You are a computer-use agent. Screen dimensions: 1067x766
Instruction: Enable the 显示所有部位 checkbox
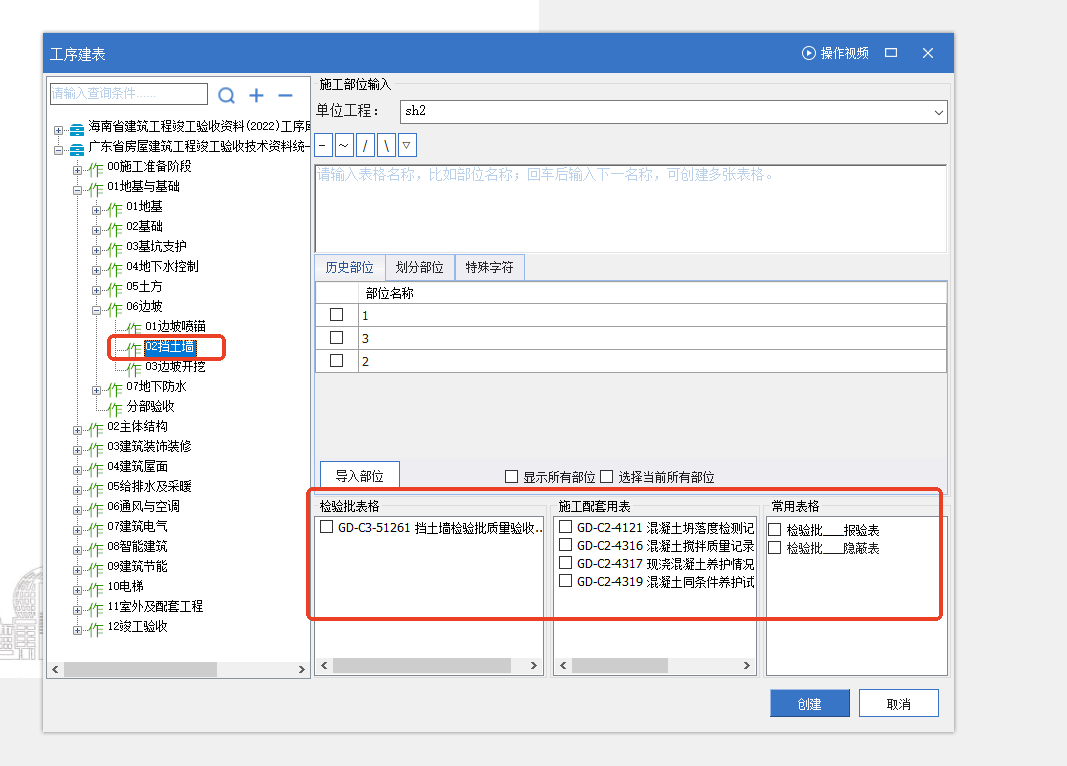coord(512,477)
